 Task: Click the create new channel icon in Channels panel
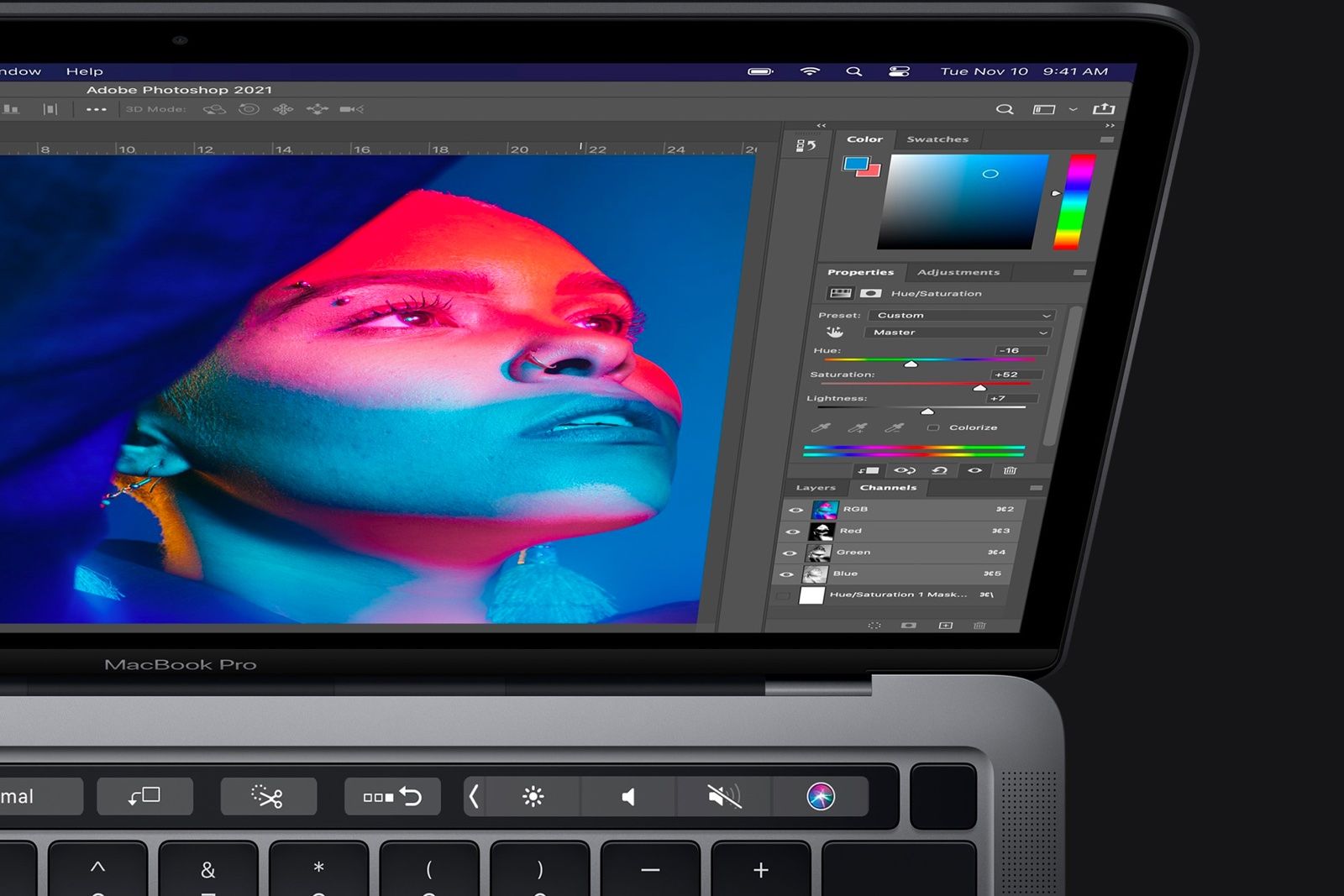(945, 626)
